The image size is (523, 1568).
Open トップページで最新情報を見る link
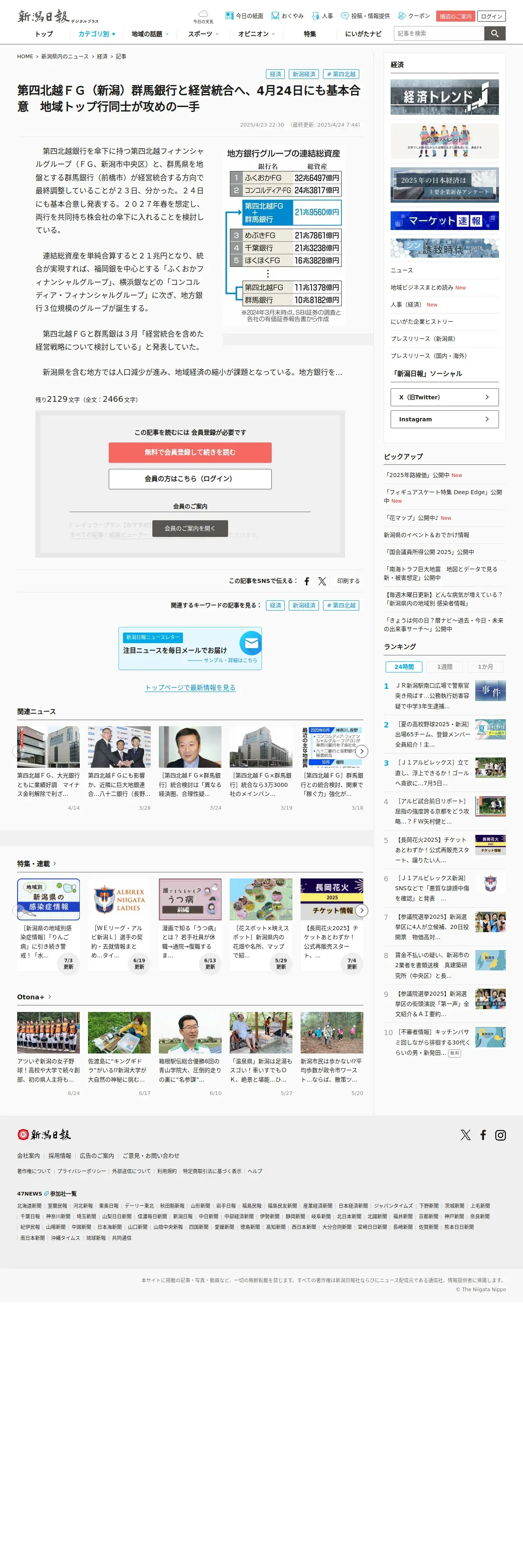(190, 688)
